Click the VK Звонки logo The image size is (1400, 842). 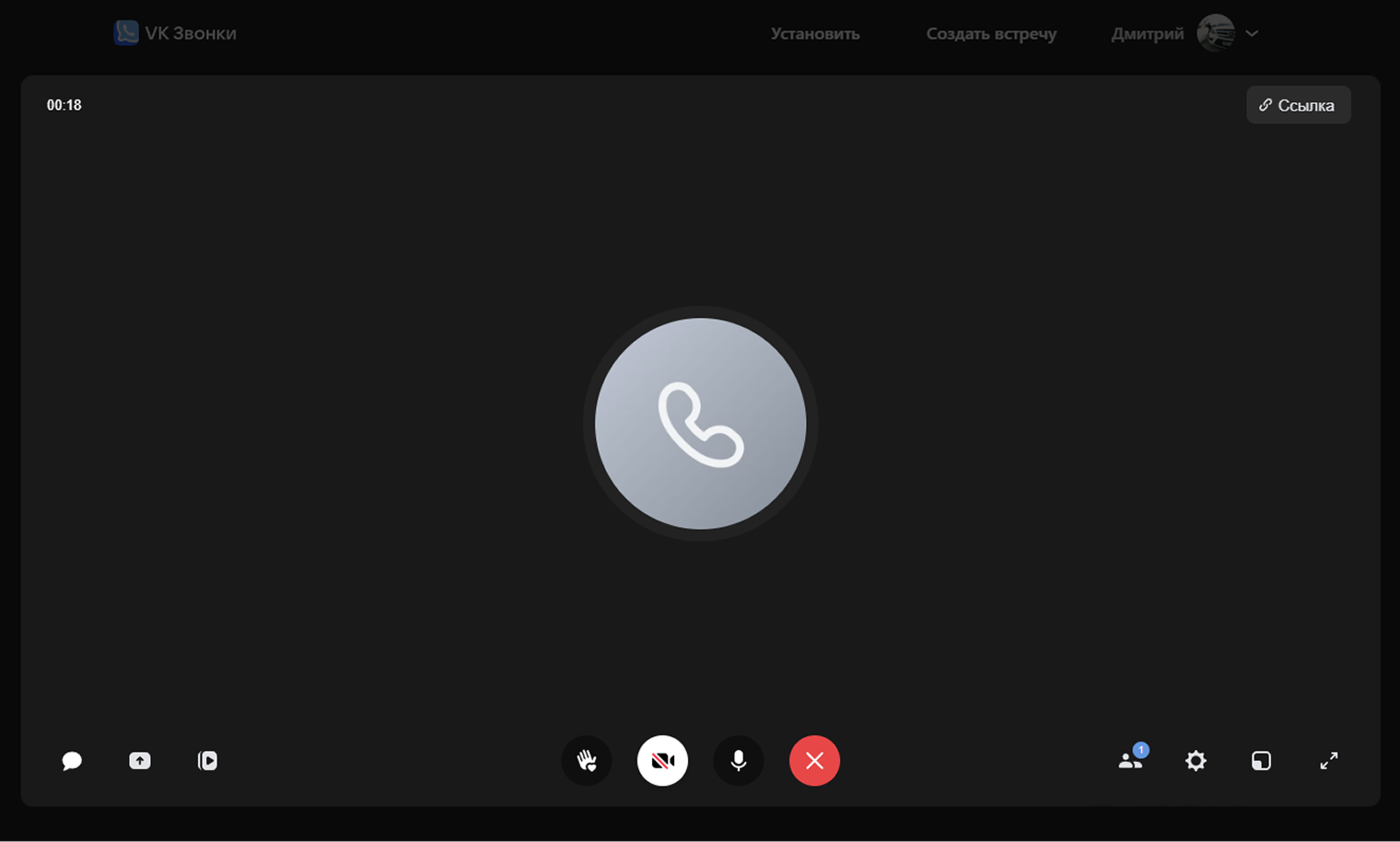pos(175,33)
